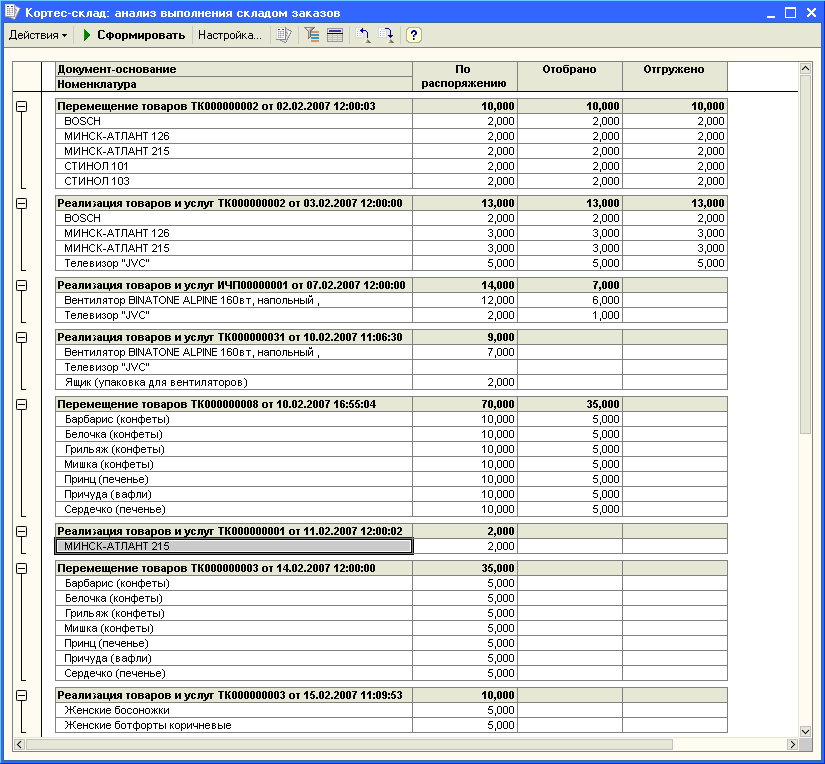Collapse group Реализация товаров ТК000000003 от 15.02.2007
Viewport: 825px width, 764px height.
[x=22, y=695]
